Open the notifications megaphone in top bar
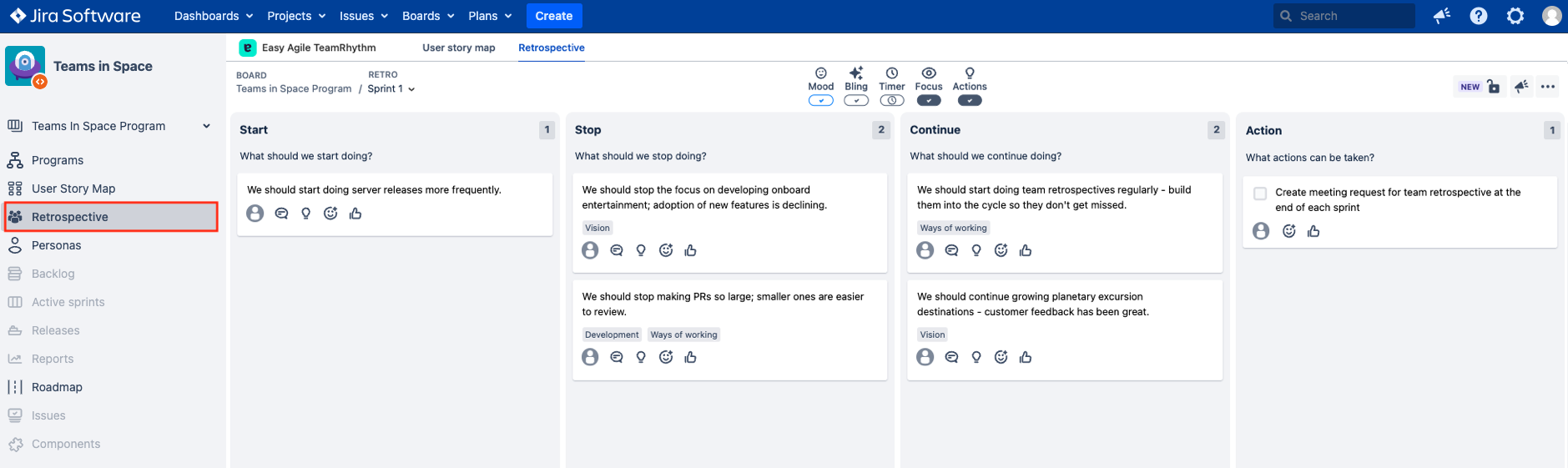 [x=1442, y=16]
